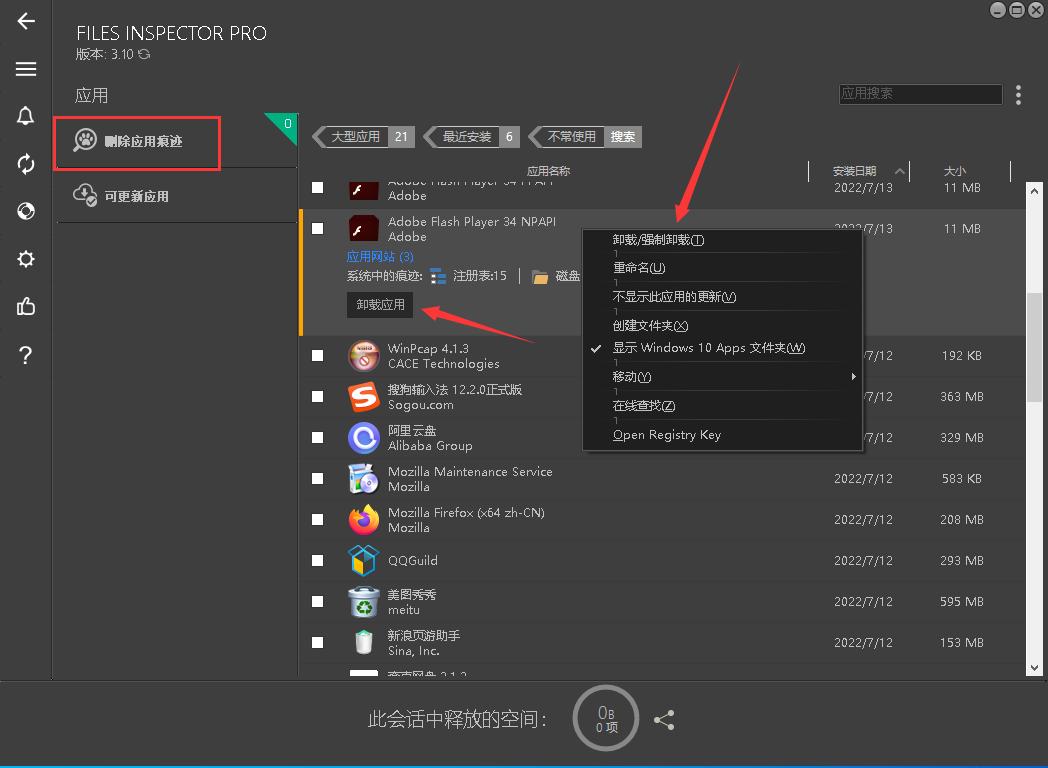Open the settings gear in the sidebar
The width and height of the screenshot is (1048, 768).
[x=25, y=259]
